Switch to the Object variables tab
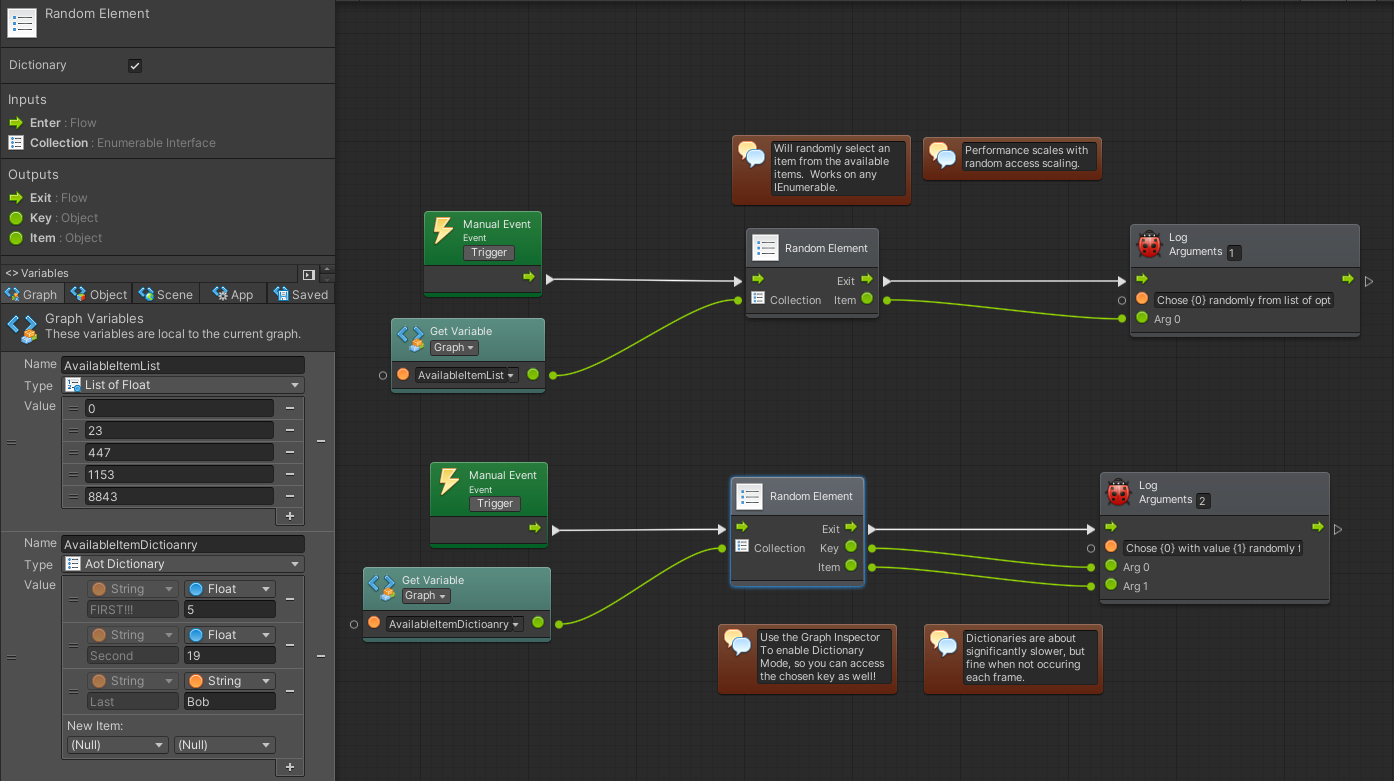The image size is (1394, 781). 99,294
